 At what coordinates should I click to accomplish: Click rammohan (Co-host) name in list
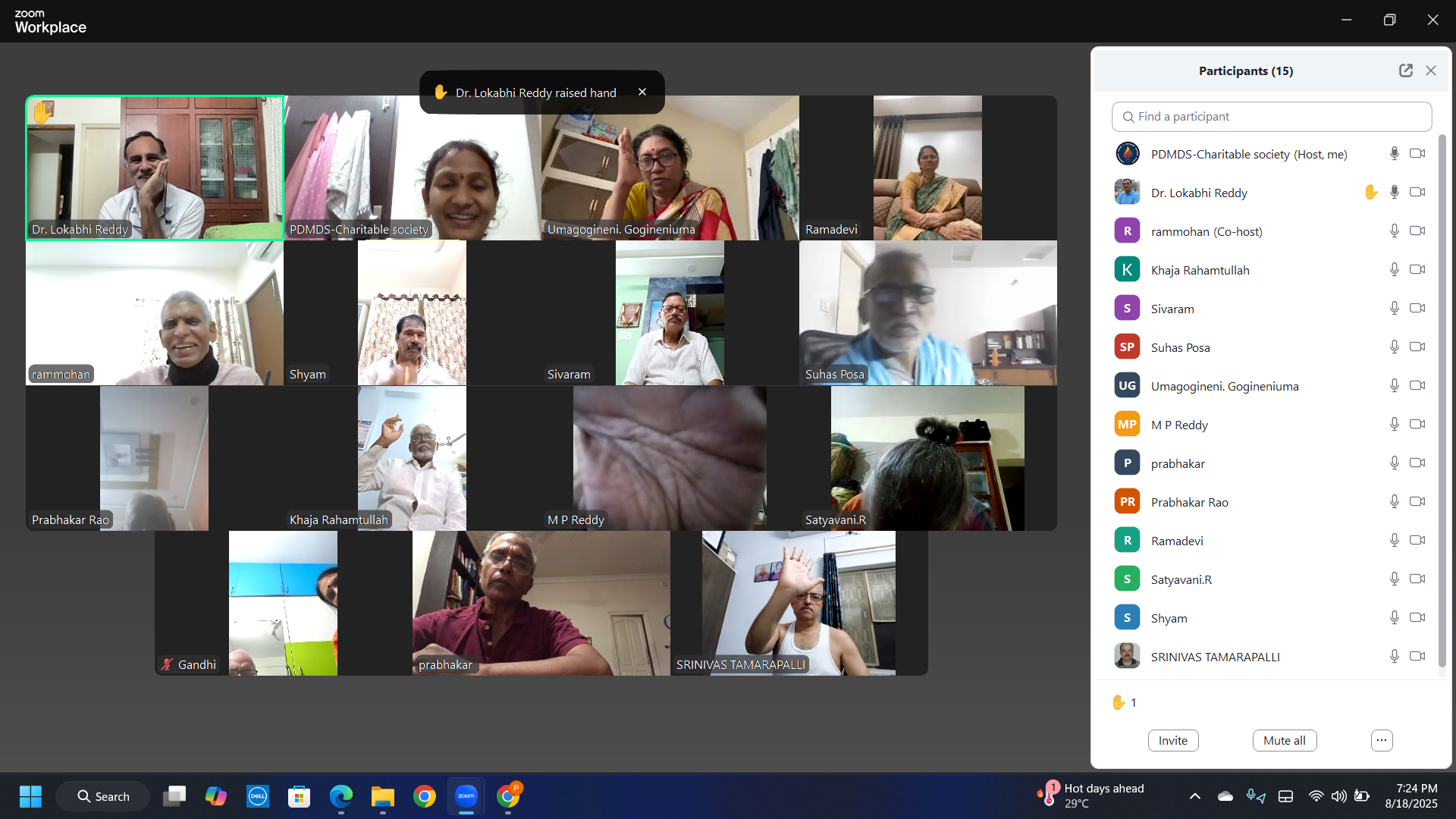(1207, 232)
